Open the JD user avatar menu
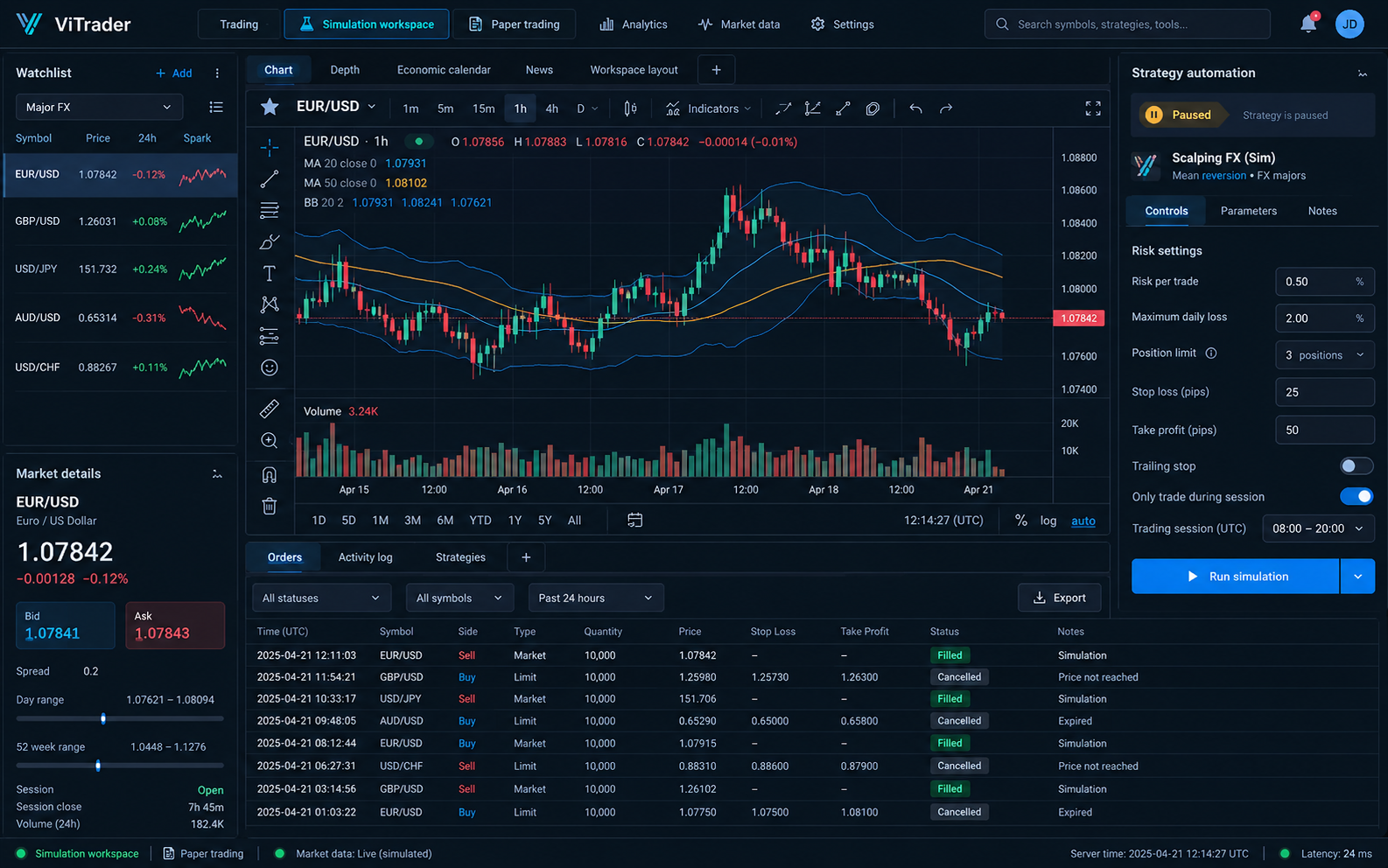The height and width of the screenshot is (868, 1388). [1349, 24]
